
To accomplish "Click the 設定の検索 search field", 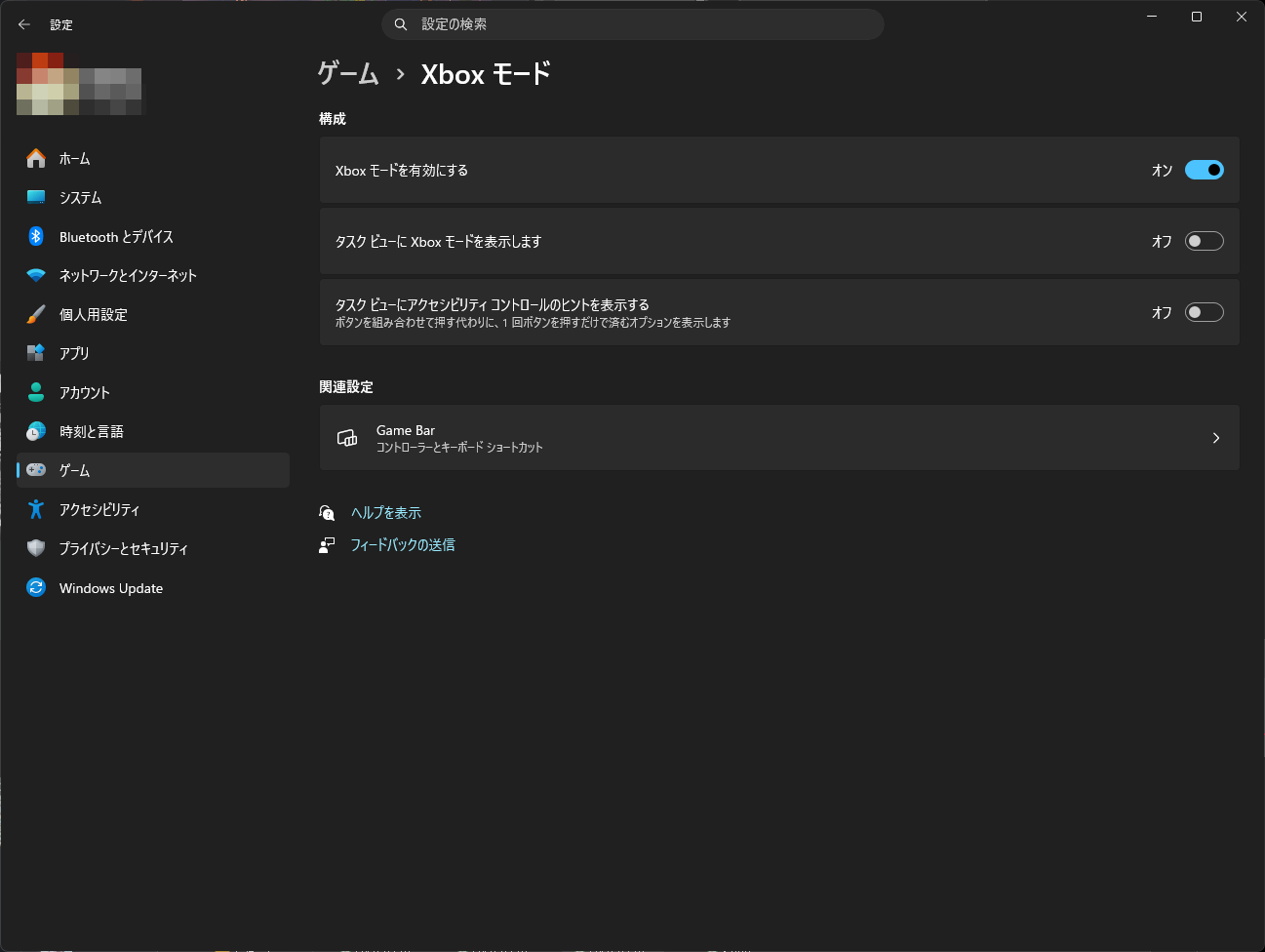I will (633, 24).
